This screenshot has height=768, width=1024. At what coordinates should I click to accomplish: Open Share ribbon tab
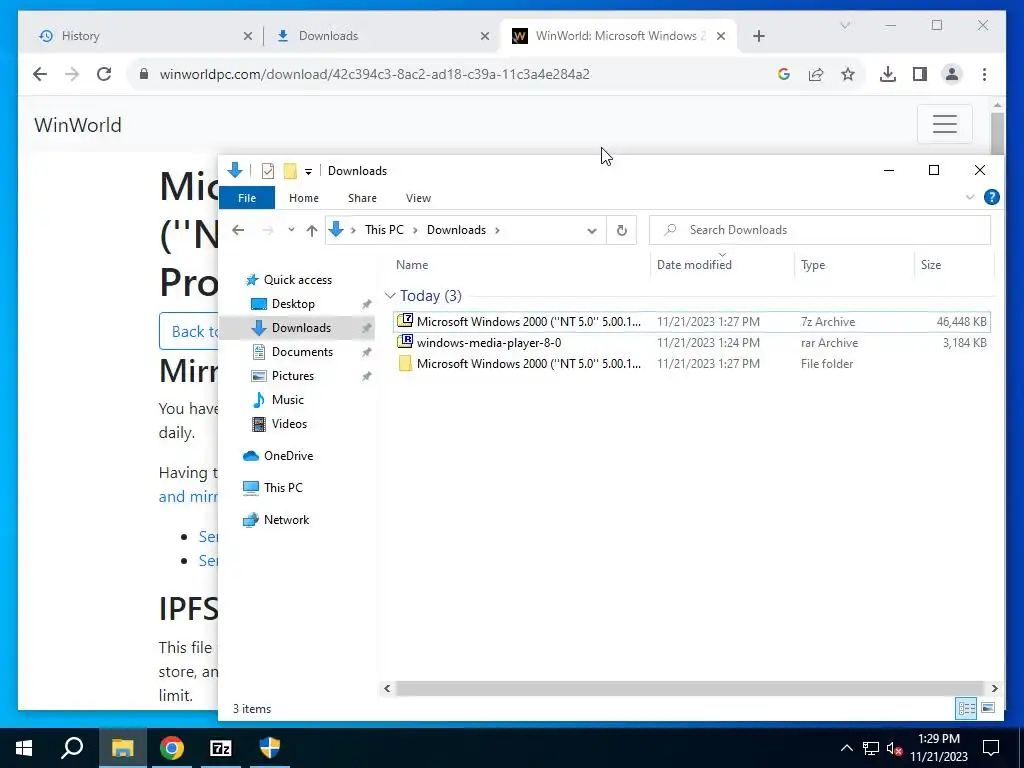[362, 198]
